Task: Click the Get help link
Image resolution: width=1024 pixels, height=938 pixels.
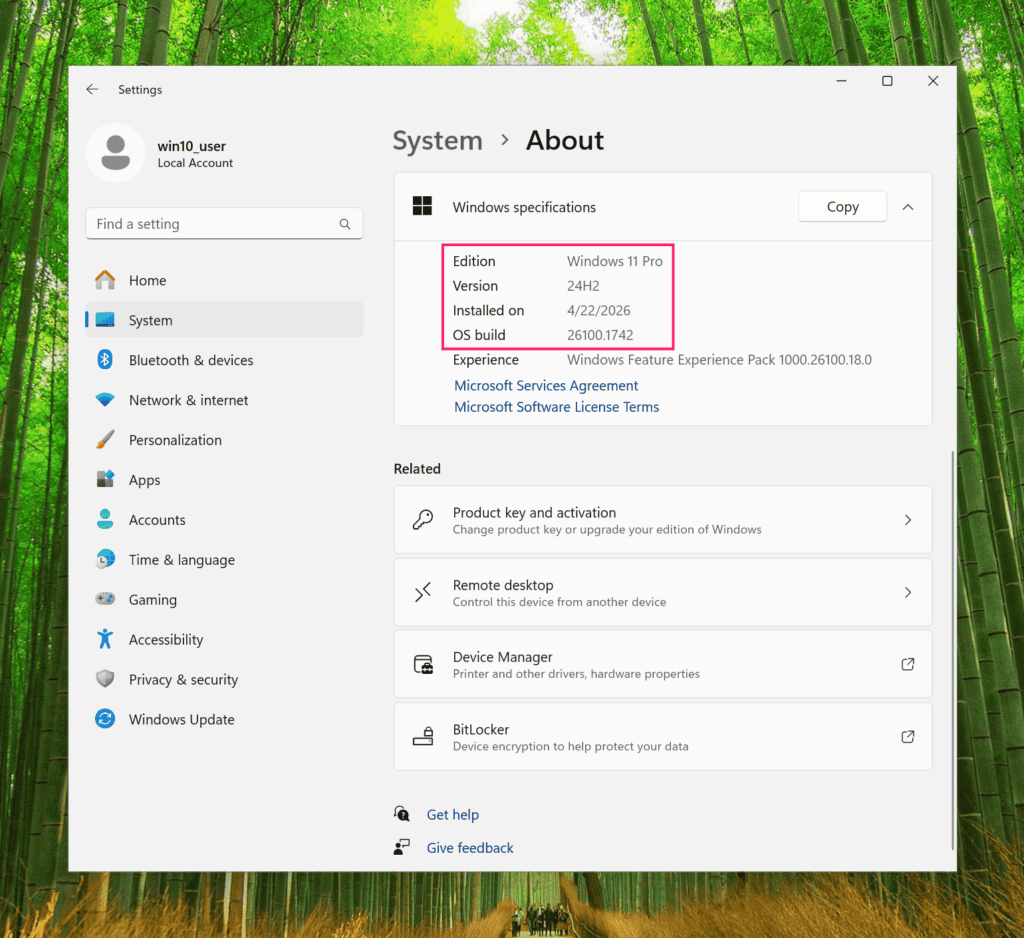Action: pos(453,815)
